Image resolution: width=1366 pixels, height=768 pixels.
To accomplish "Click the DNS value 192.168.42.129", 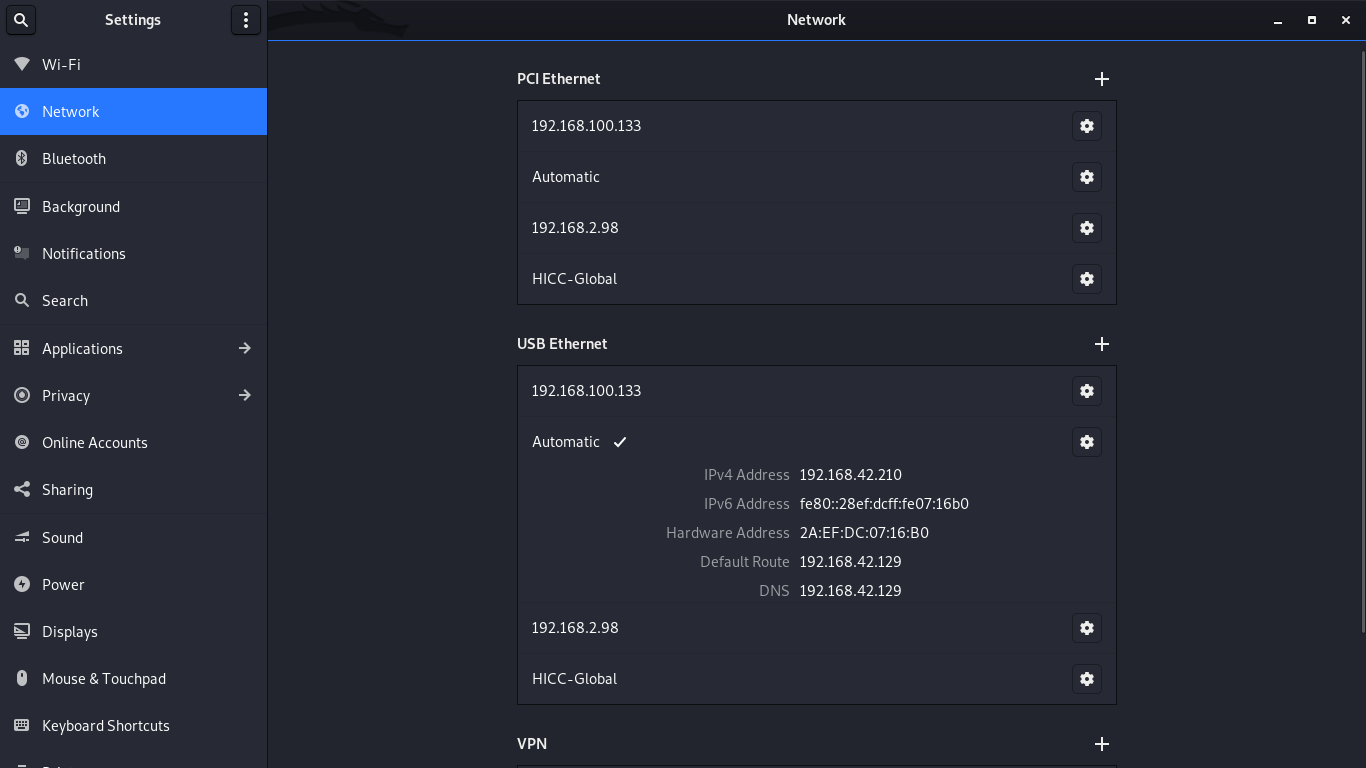I will (850, 591).
